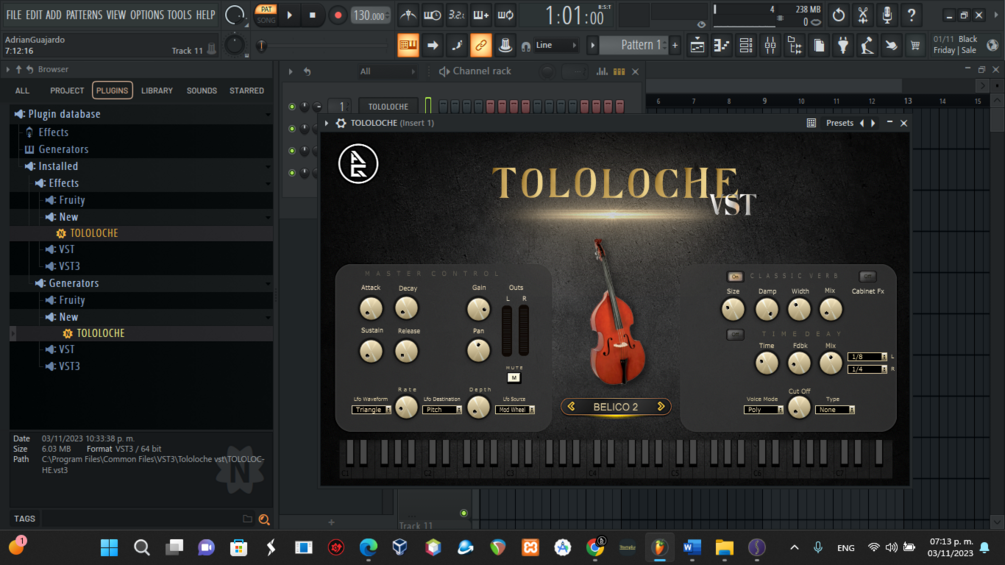Toggle the Time Delay on/off switch

pos(735,334)
